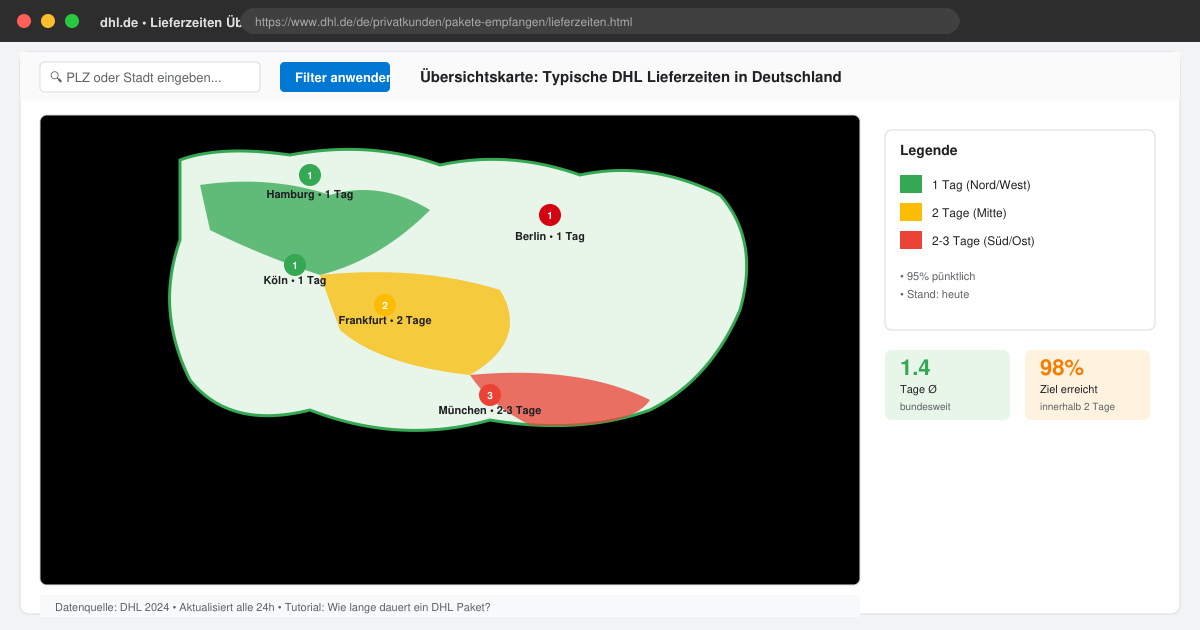The height and width of the screenshot is (630, 1200).
Task: Select the Köln marker pin on map
Action: [x=295, y=265]
